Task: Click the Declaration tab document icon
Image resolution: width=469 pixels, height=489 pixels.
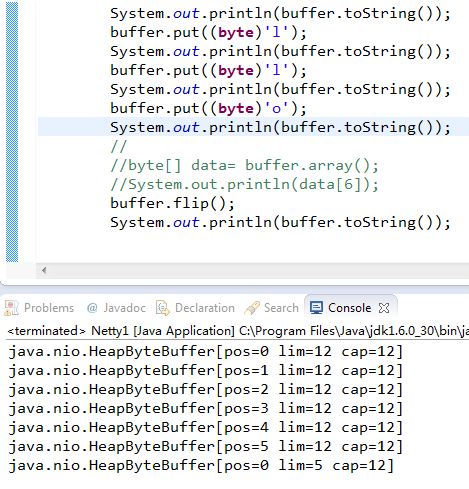Action: click(163, 308)
